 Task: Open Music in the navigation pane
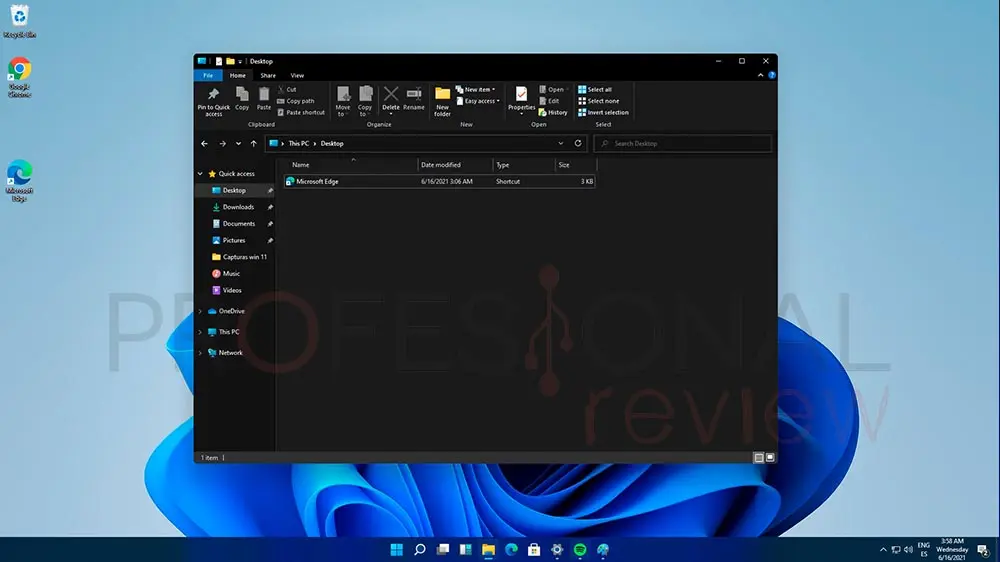[231, 273]
